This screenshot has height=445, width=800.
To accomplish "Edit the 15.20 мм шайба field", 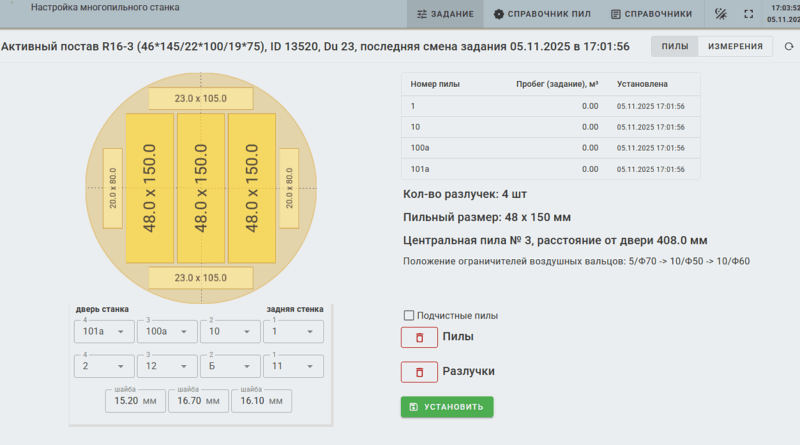I will pyautogui.click(x=135, y=401).
